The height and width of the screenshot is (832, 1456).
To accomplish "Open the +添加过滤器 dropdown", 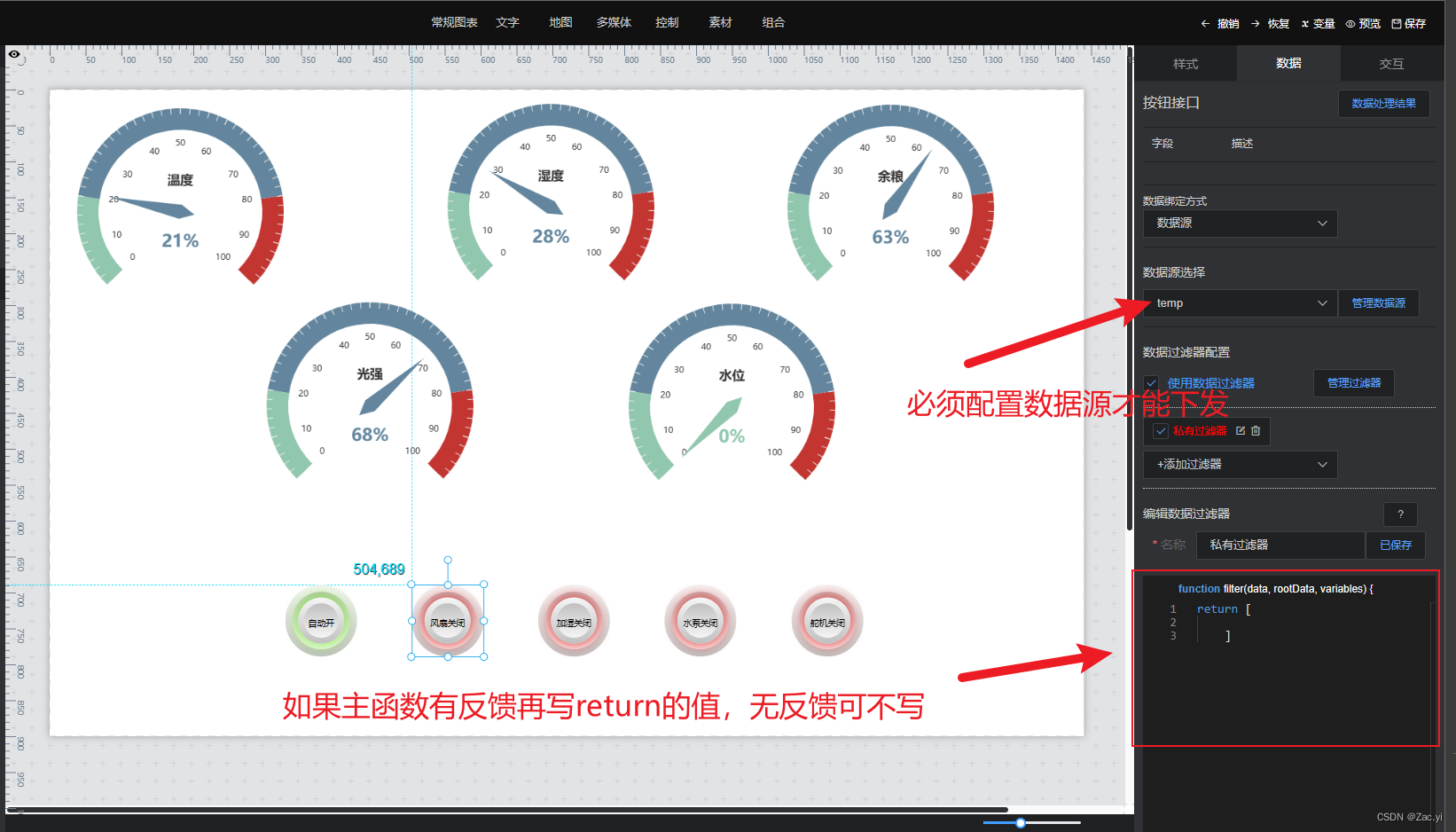I will point(1240,465).
